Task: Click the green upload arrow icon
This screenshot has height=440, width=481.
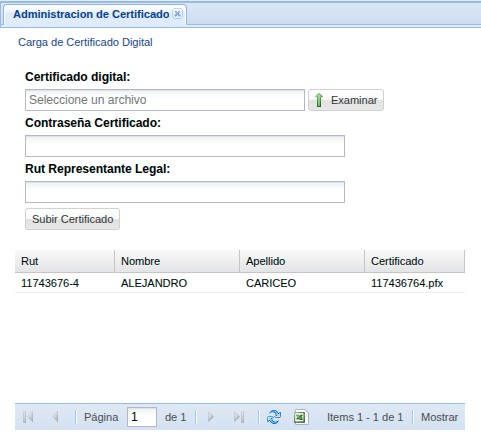Action: pyautogui.click(x=319, y=100)
